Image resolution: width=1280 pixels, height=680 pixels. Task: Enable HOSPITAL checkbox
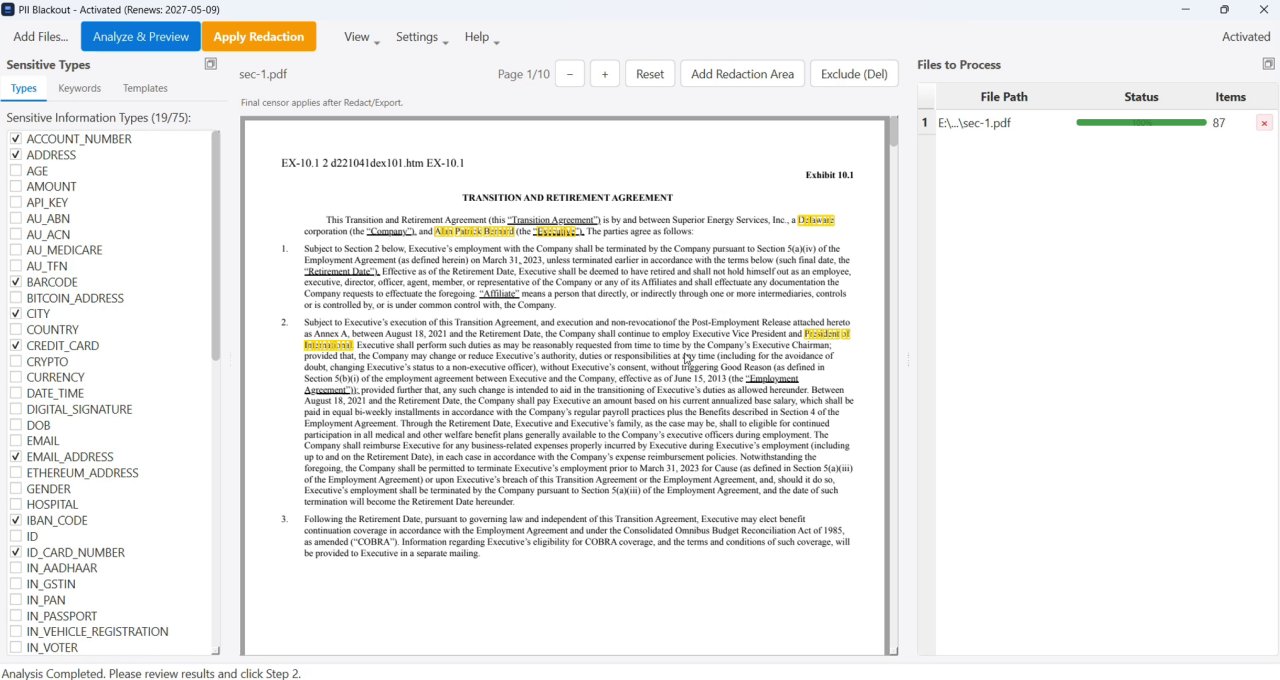pos(16,504)
